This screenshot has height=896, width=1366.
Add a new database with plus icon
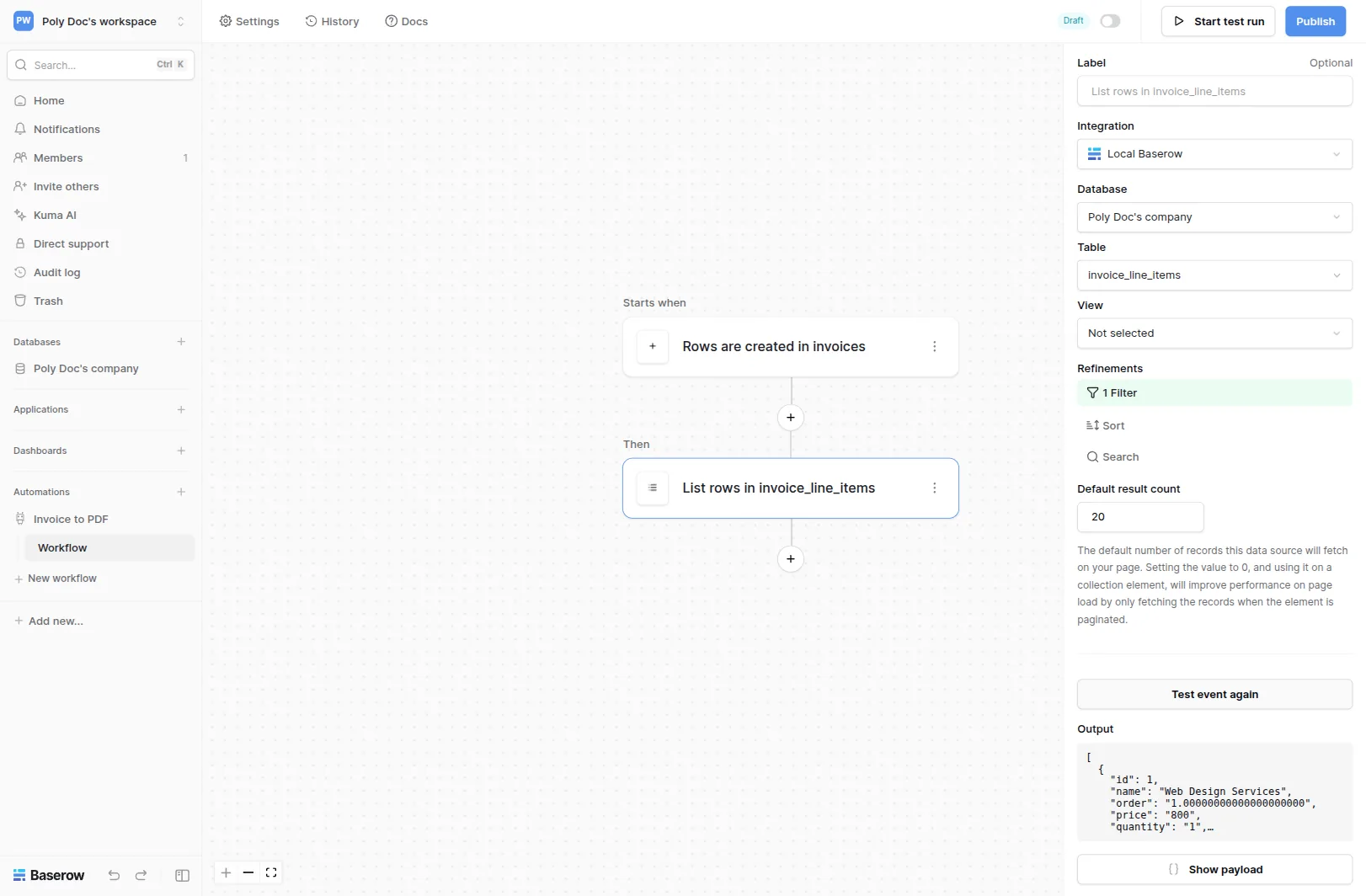[181, 342]
